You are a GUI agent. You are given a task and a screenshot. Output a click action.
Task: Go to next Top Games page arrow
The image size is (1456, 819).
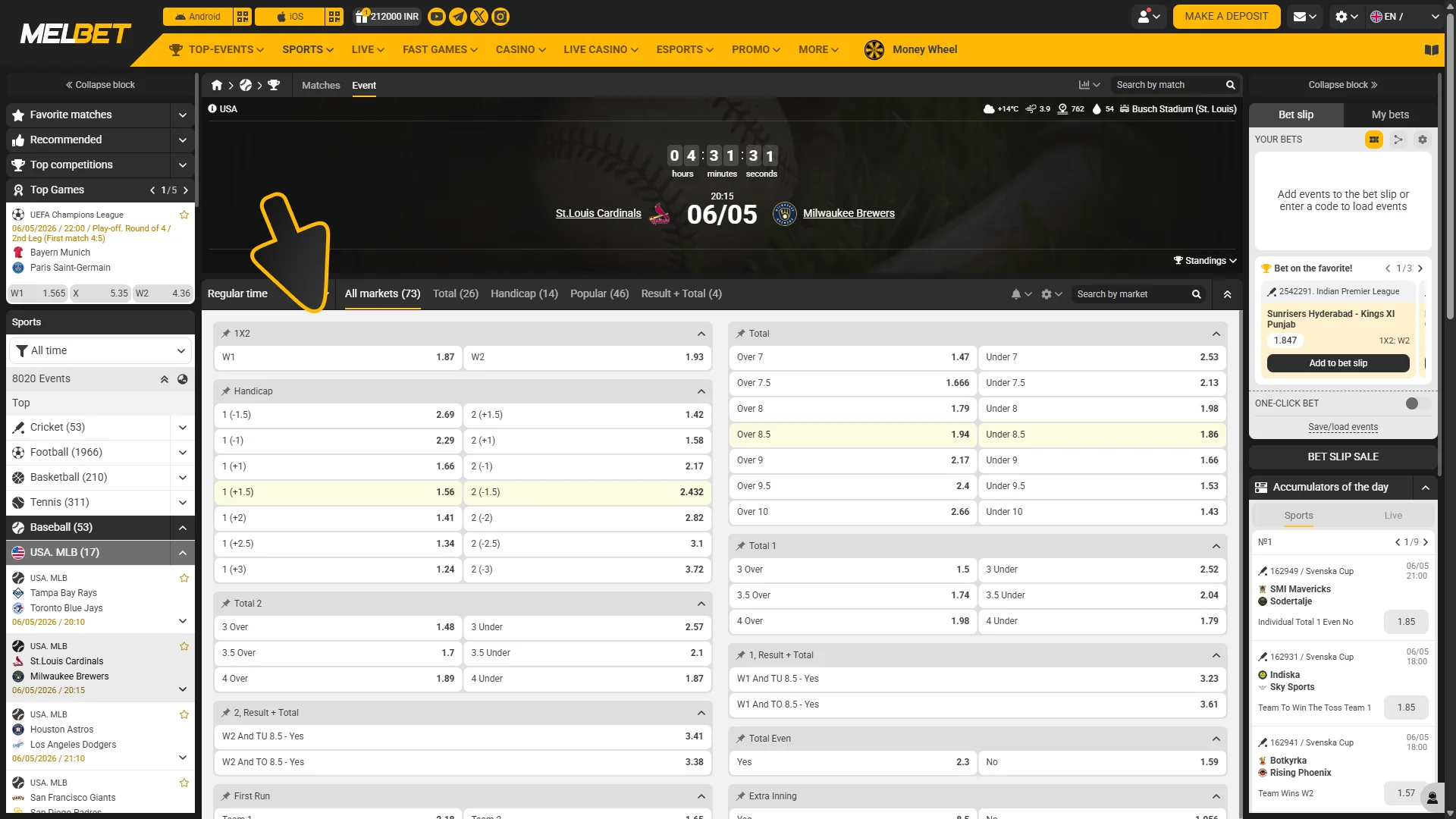tap(186, 190)
